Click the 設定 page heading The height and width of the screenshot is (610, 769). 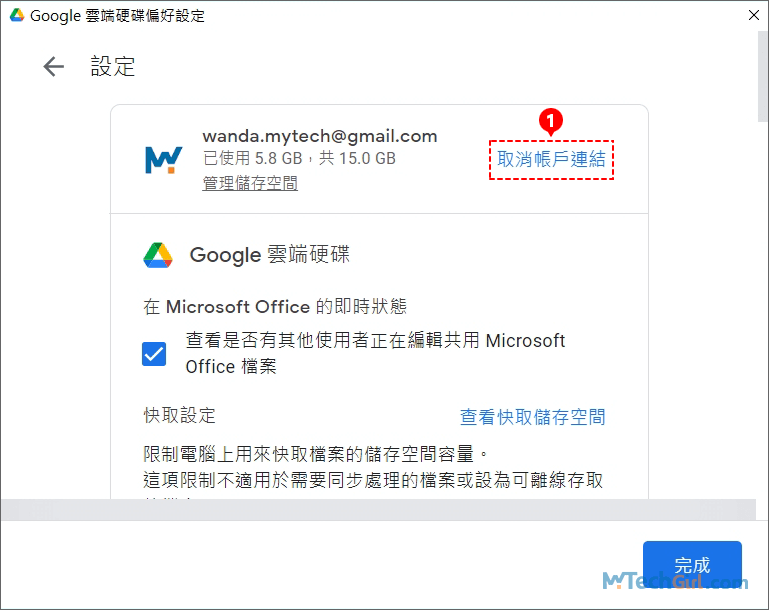coord(113,67)
